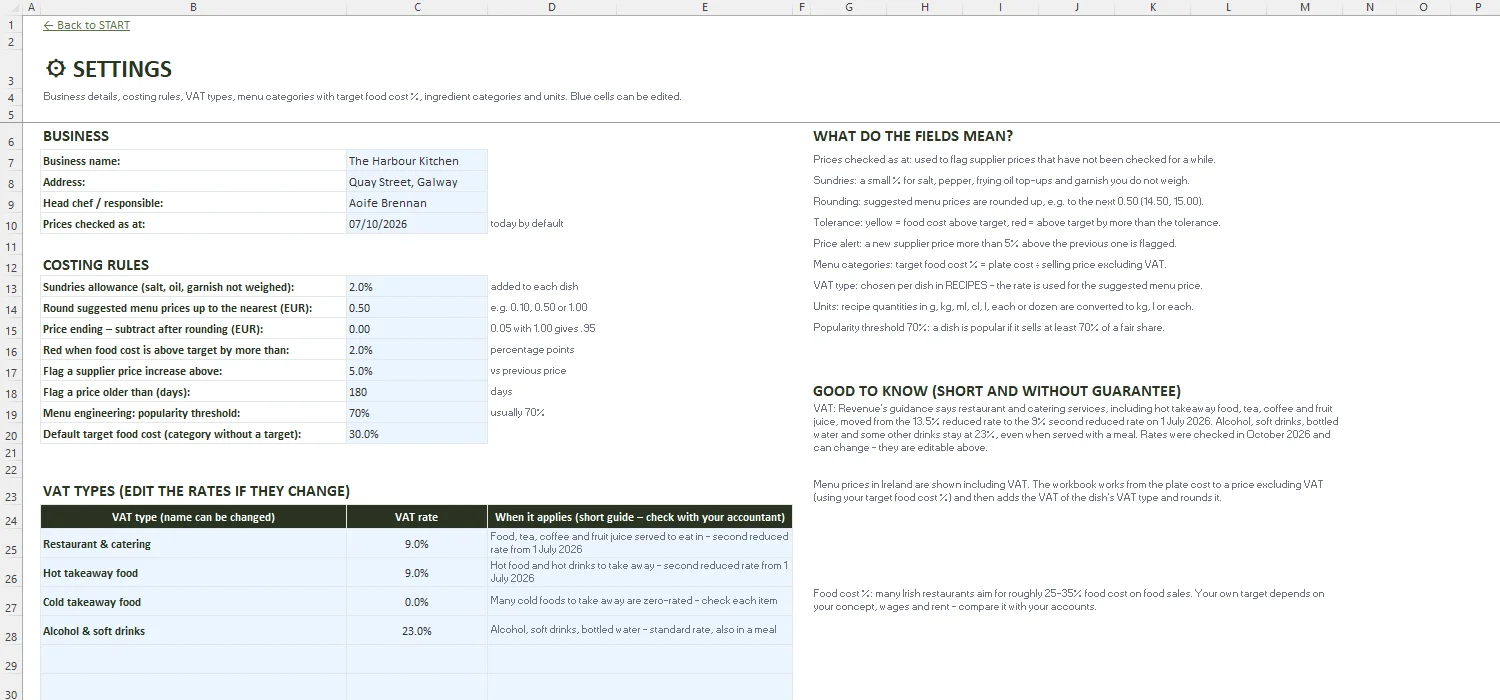Edit the sundries allowance value 2.0%
Viewport: 1500px width, 700px height.
tap(417, 287)
